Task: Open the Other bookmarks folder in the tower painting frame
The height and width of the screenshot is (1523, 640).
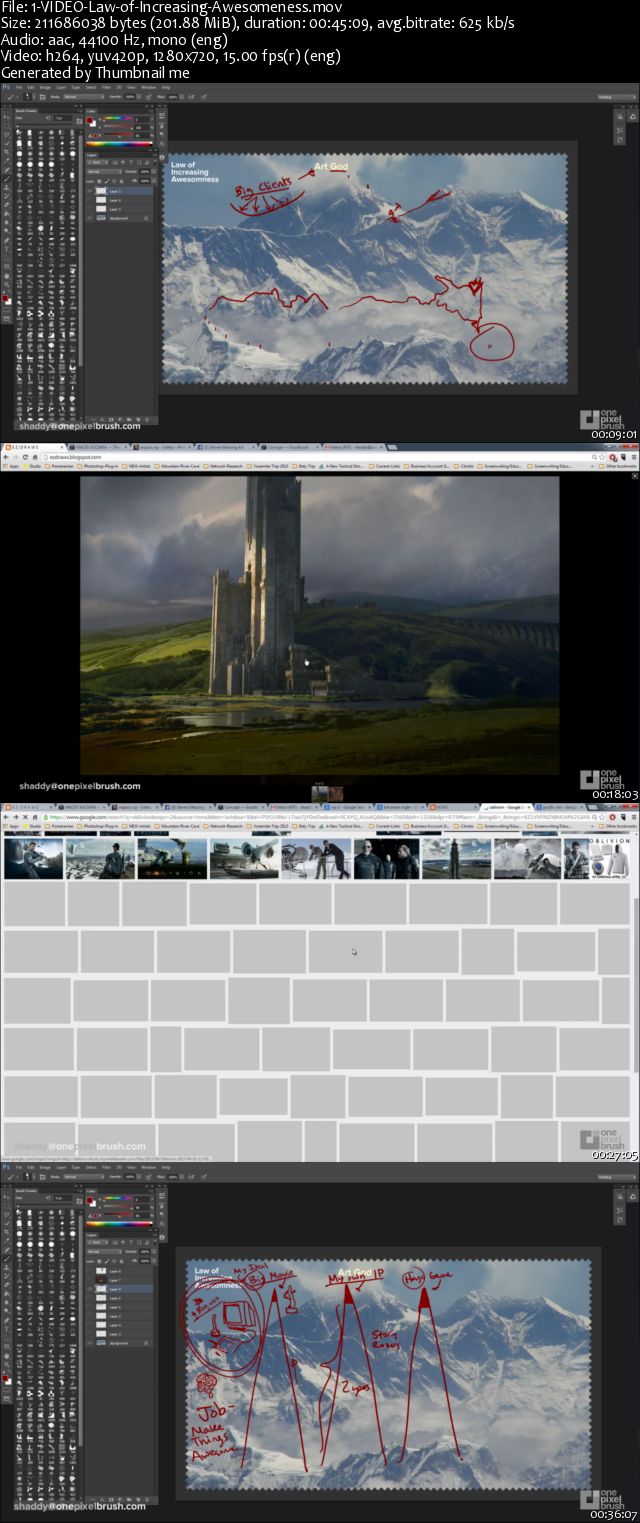Action: coord(617,465)
